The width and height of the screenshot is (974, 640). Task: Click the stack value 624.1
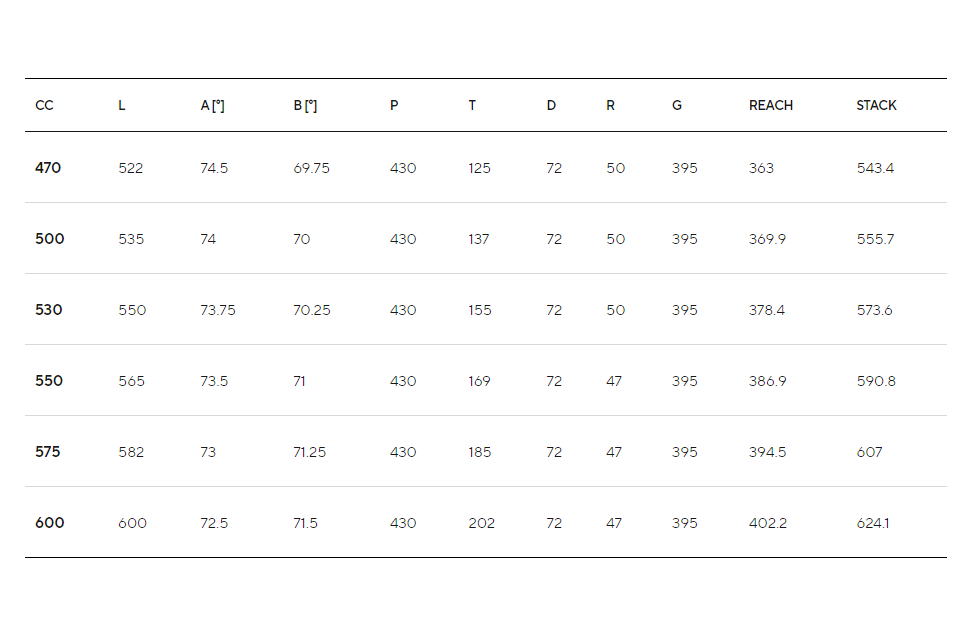(873, 523)
